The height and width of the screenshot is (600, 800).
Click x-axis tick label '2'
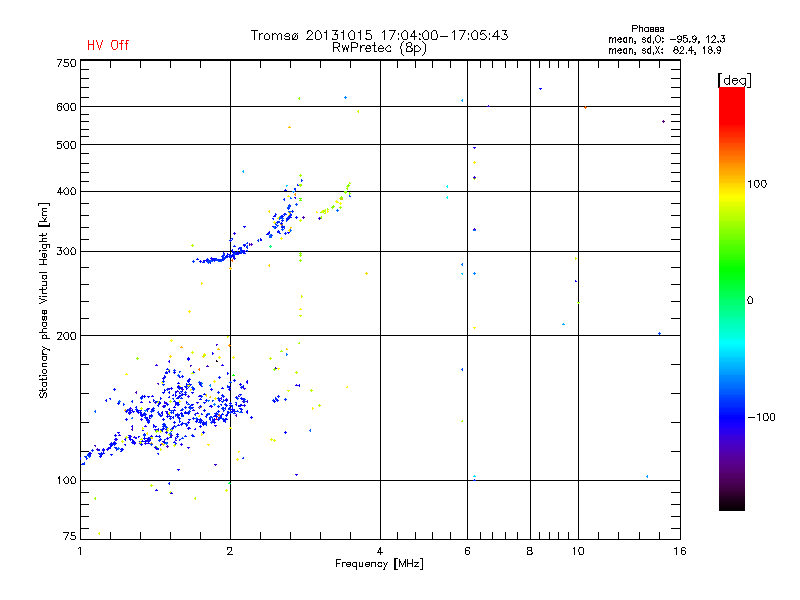(x=230, y=551)
